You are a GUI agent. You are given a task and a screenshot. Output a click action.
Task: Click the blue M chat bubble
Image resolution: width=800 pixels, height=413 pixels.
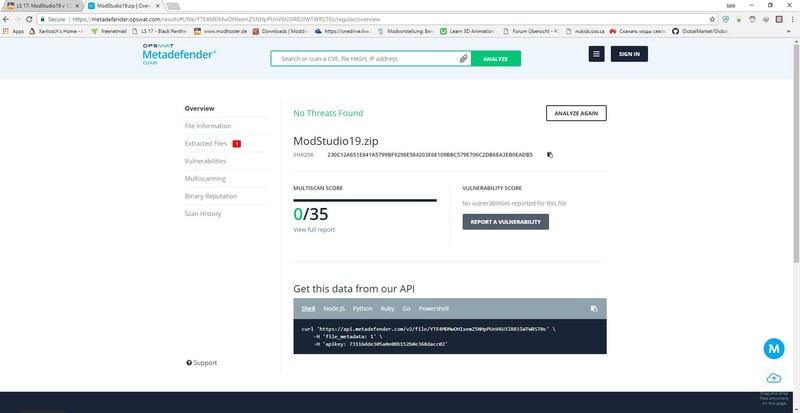[773, 349]
